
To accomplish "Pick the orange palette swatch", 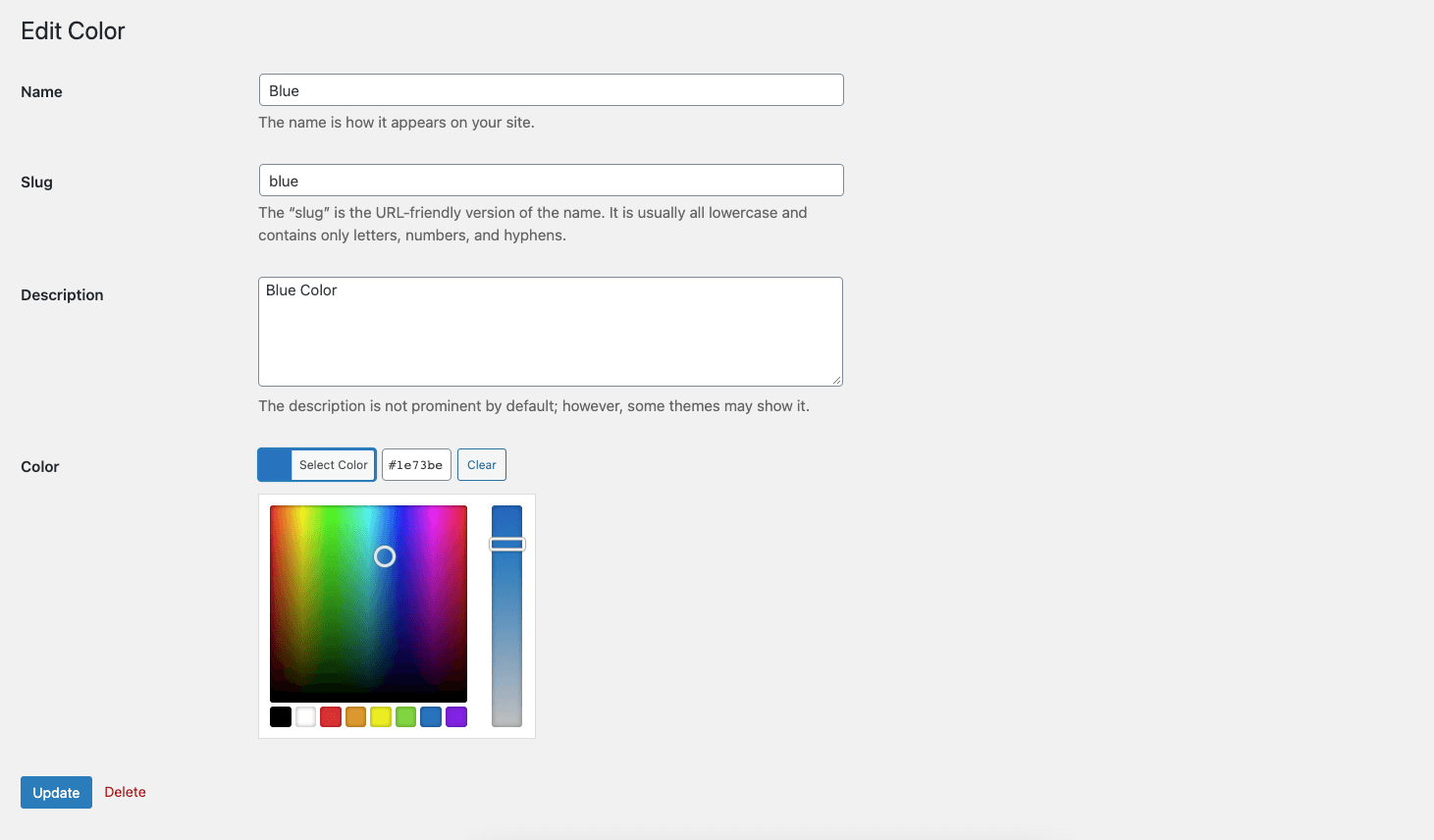I will point(356,717).
